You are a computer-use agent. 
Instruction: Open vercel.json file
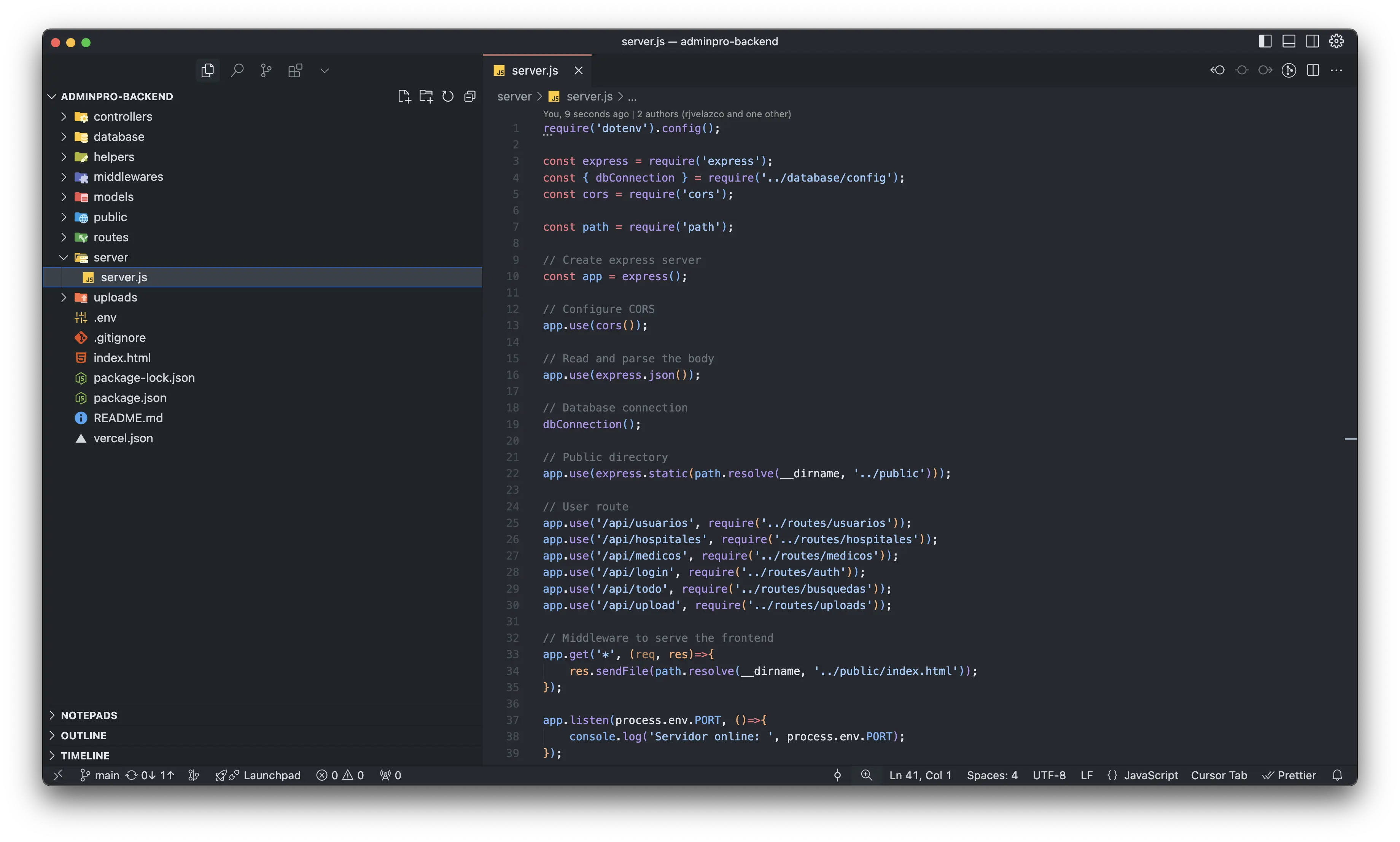[262, 438]
